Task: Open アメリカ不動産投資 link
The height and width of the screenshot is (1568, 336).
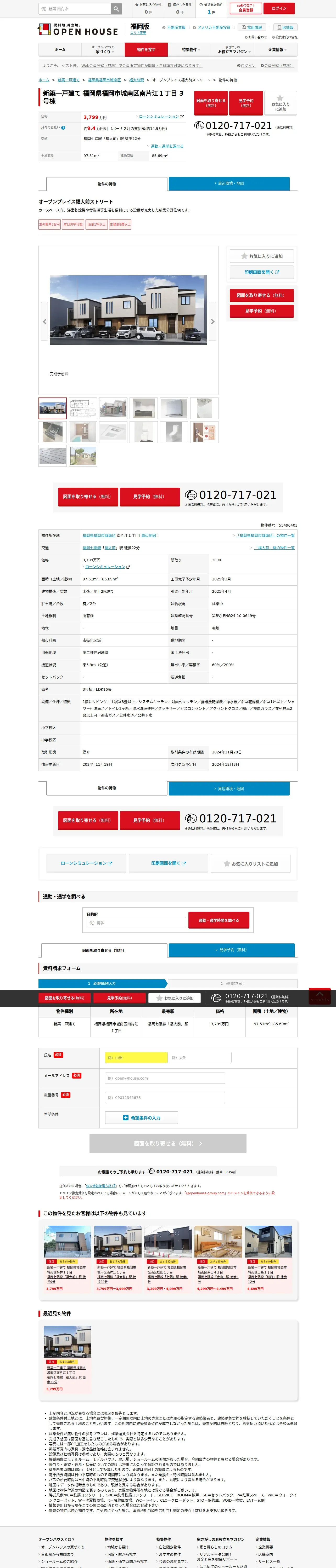Action: (214, 27)
